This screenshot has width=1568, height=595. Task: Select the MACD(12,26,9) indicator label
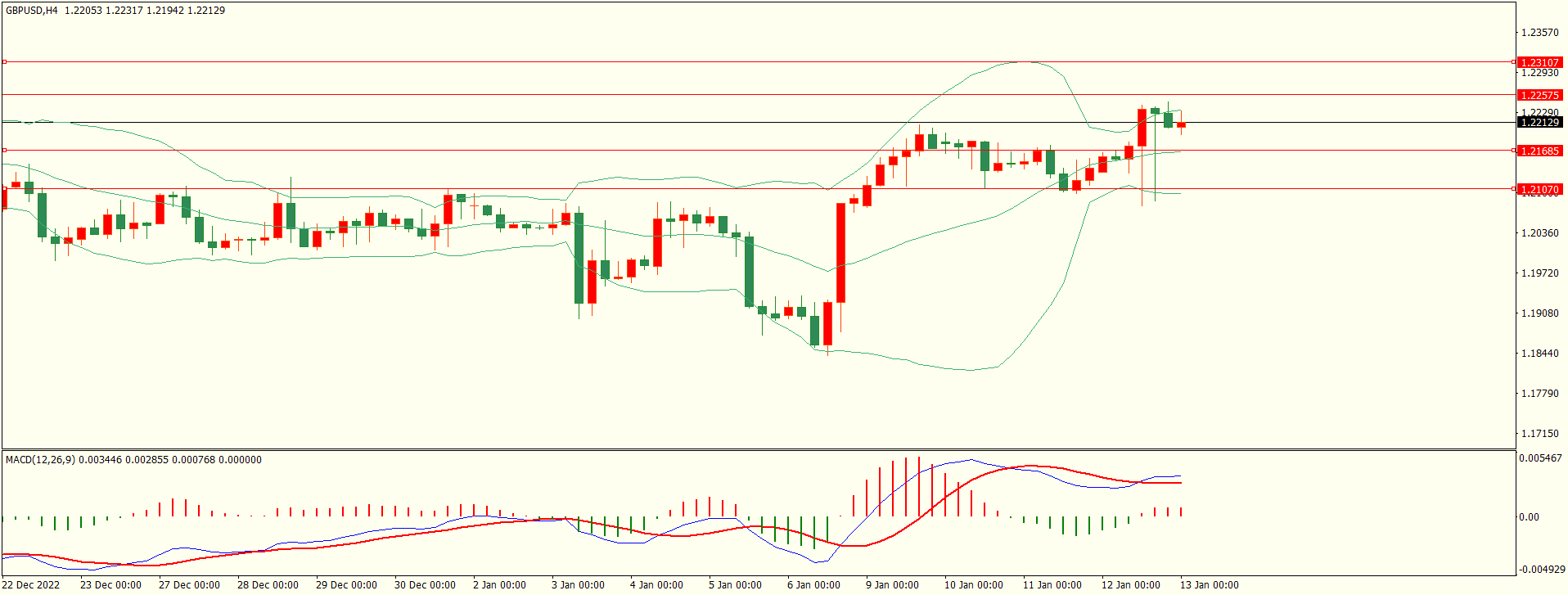tap(40, 460)
